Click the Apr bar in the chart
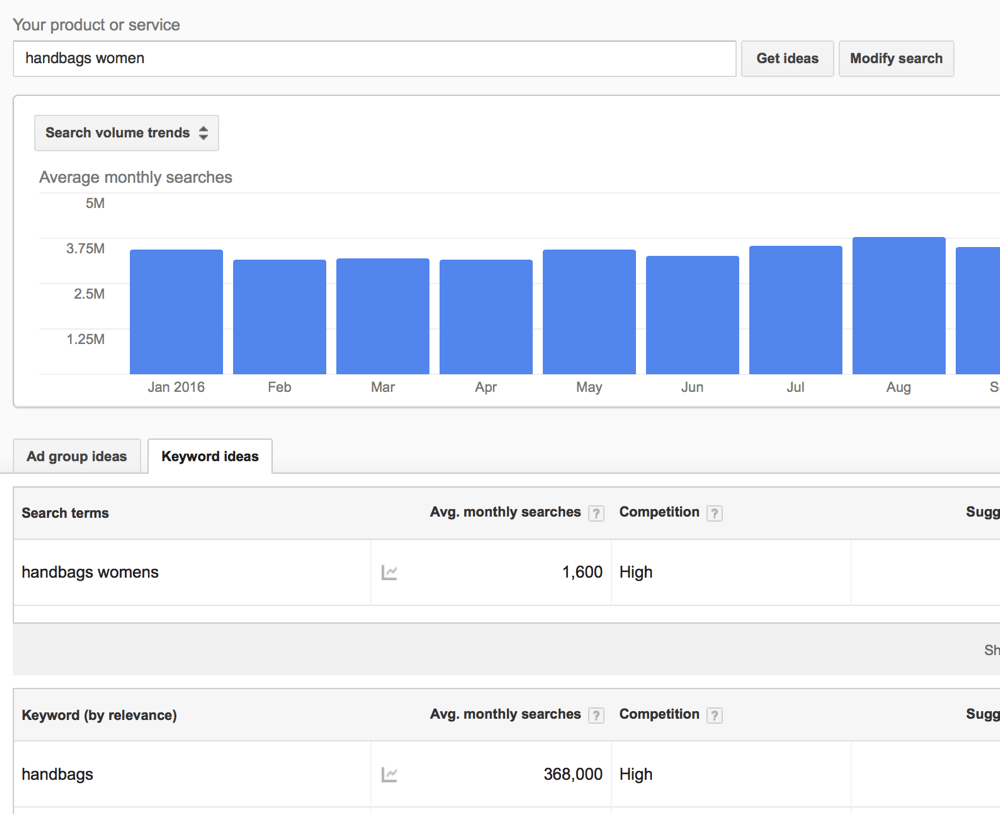Image resolution: width=1000 pixels, height=814 pixels. click(x=486, y=317)
